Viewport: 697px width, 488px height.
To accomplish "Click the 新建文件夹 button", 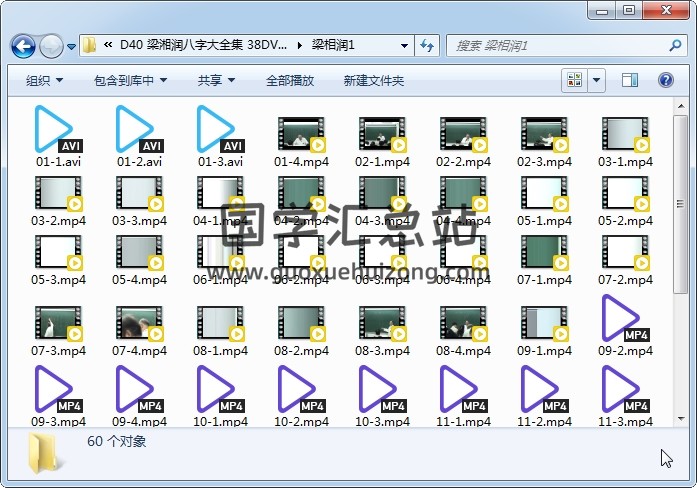I will (x=373, y=80).
